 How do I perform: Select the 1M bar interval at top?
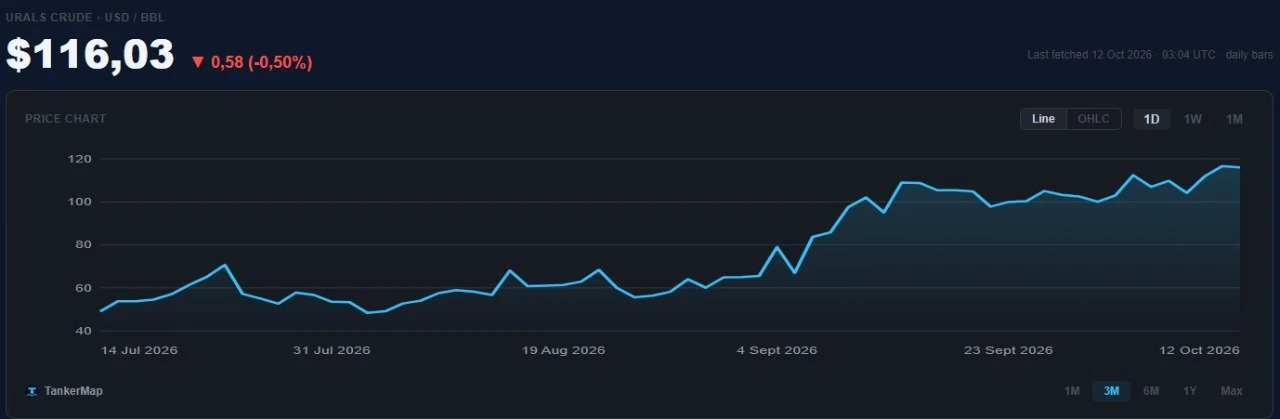tap(1234, 119)
